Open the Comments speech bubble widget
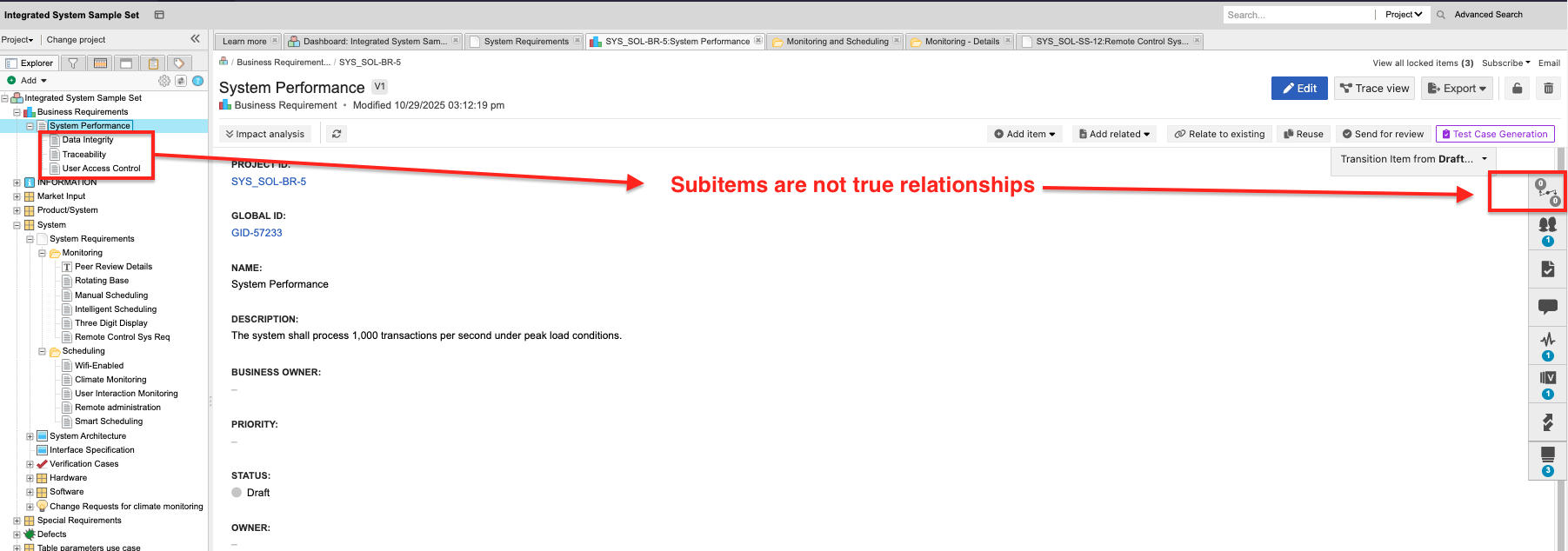The height and width of the screenshot is (551, 1568). pos(1547,306)
